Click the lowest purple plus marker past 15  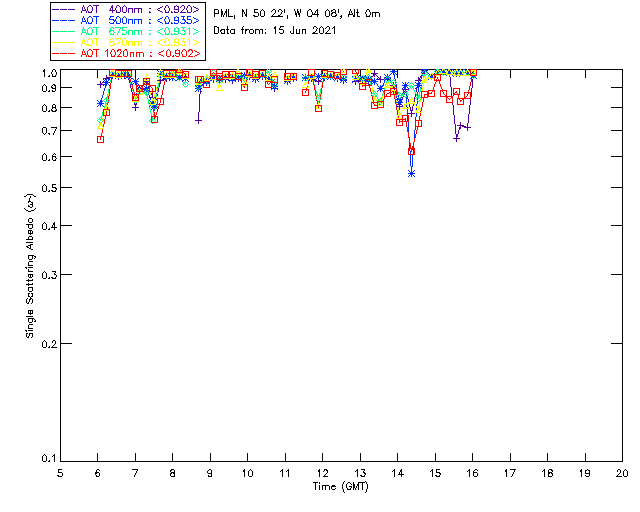(456, 139)
